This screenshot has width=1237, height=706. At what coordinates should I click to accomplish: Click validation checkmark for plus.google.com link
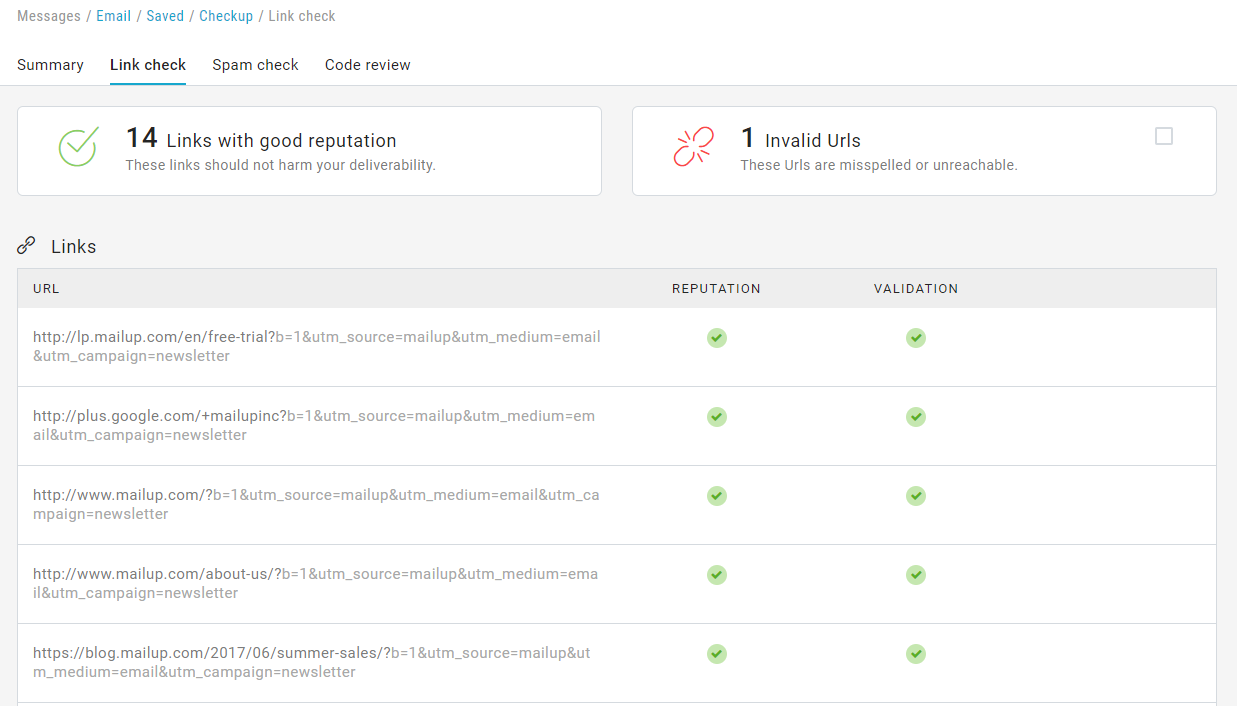pyautogui.click(x=915, y=417)
